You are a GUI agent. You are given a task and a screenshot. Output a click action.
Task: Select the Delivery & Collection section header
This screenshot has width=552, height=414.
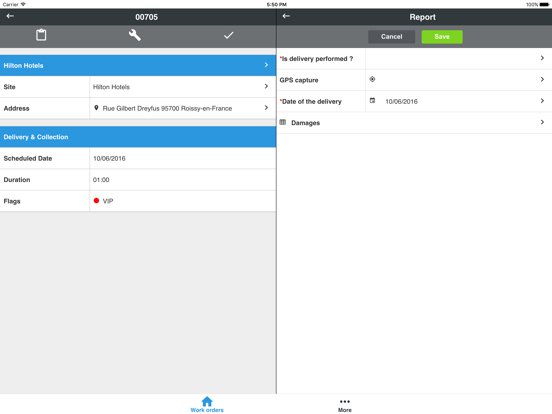tap(138, 137)
